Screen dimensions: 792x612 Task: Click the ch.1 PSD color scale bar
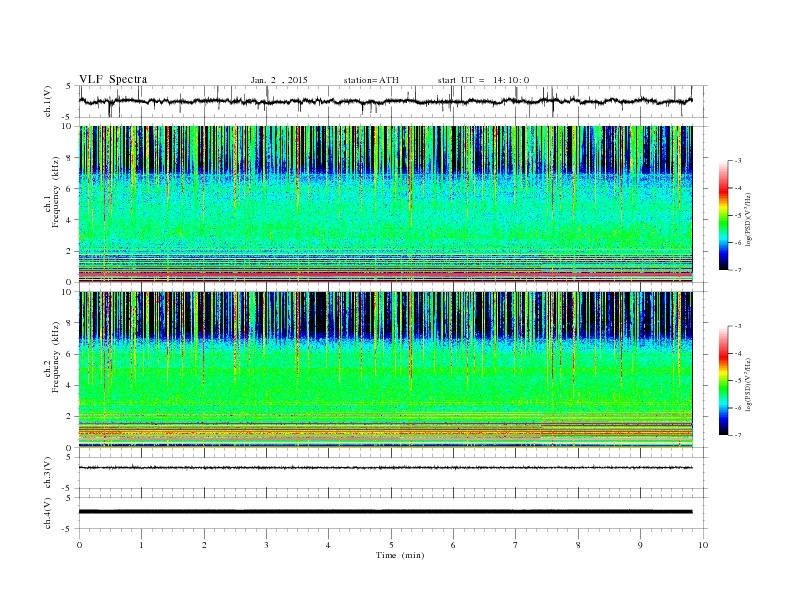pyautogui.click(x=724, y=215)
